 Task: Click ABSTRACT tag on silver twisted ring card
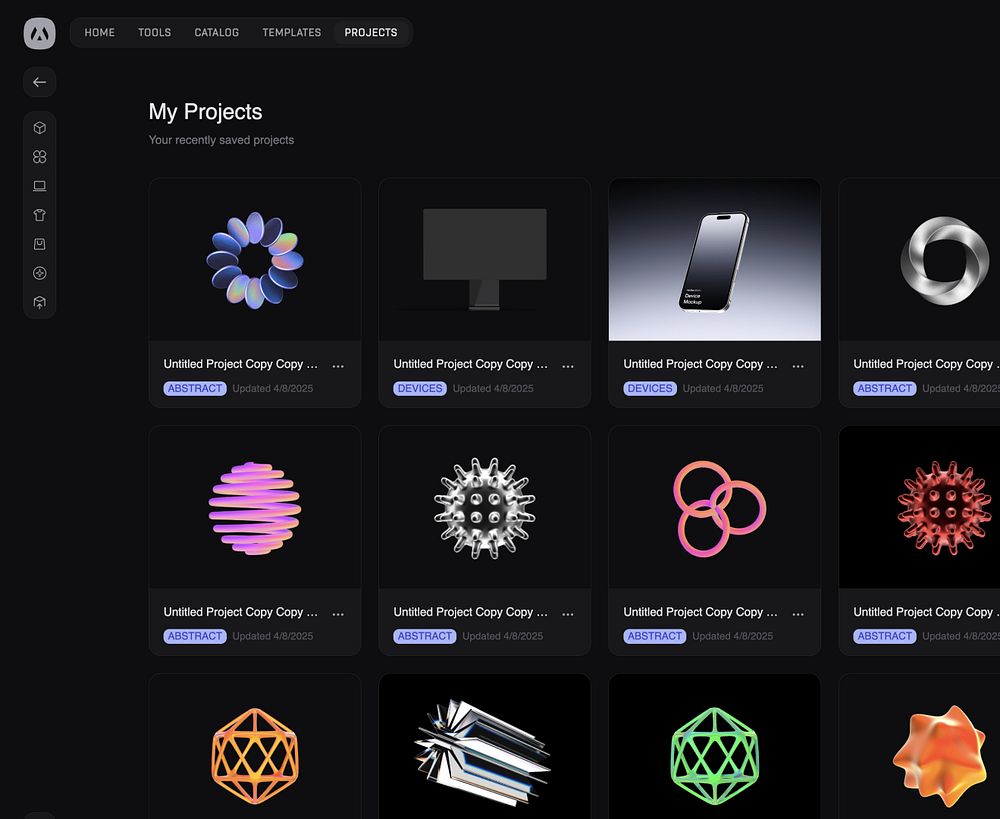click(x=885, y=388)
